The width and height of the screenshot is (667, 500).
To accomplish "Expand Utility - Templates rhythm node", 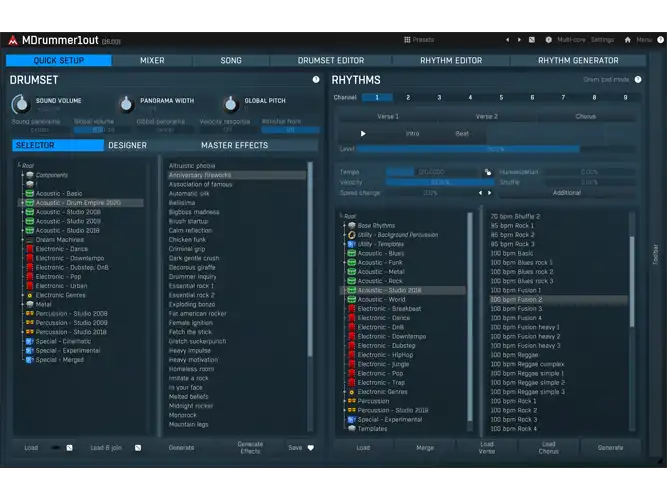I will tap(345, 244).
